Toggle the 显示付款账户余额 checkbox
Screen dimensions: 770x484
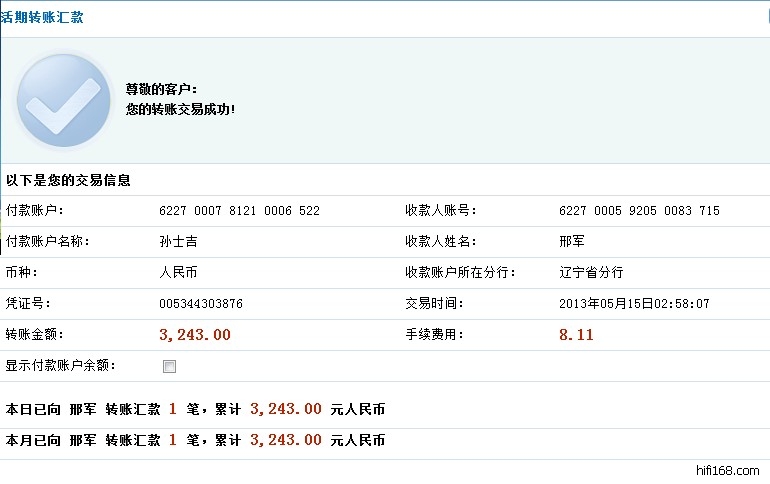[169, 366]
